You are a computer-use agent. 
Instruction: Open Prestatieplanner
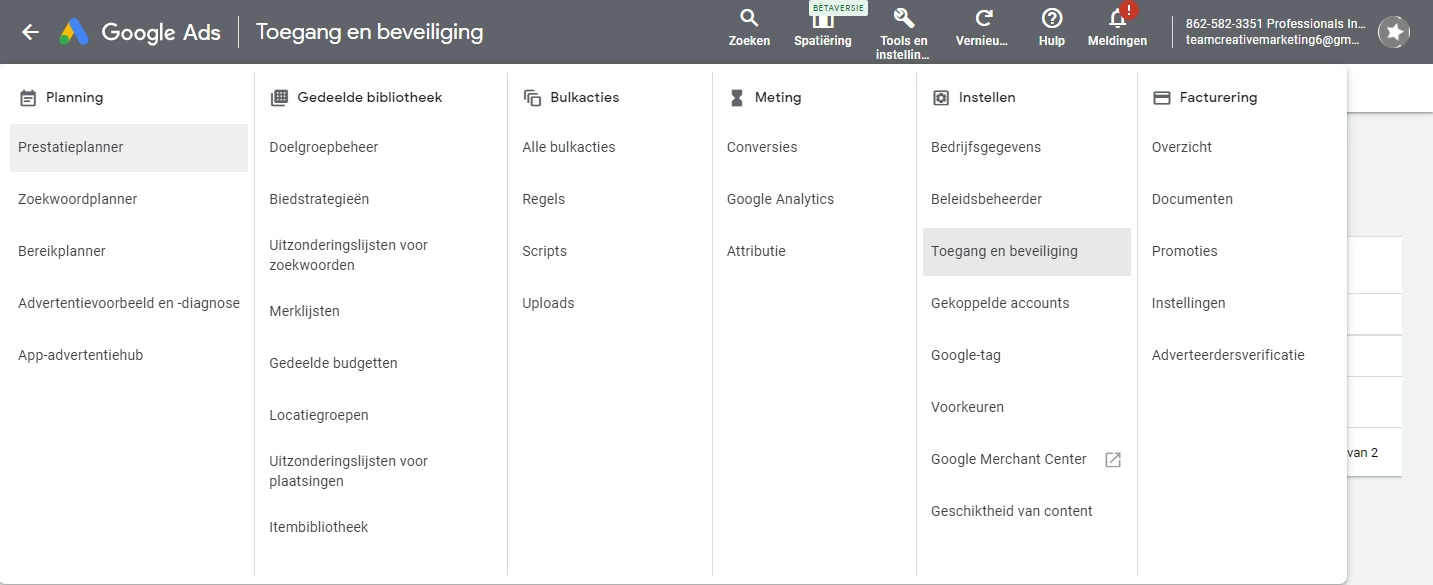[129, 148]
